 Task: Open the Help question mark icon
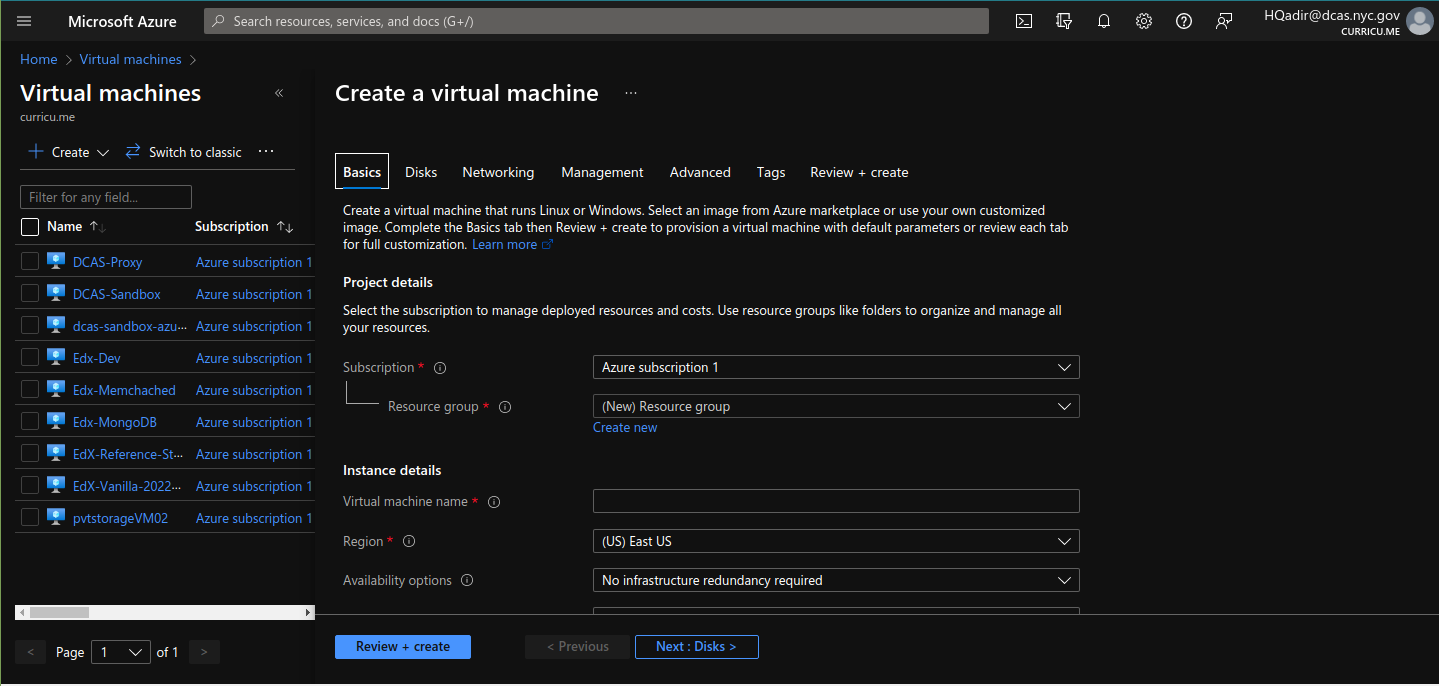pyautogui.click(x=1184, y=21)
